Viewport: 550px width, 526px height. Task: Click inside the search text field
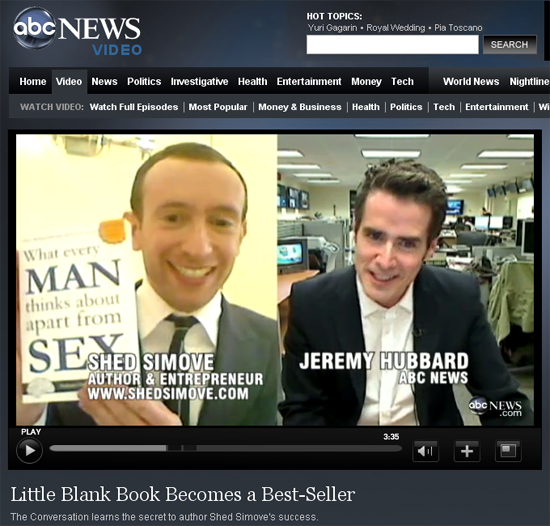392,45
